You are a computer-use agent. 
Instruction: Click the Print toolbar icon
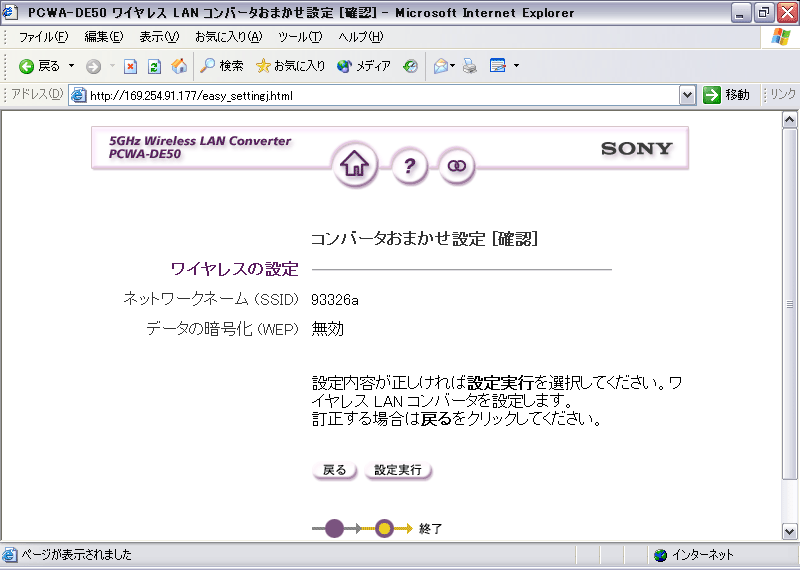[x=470, y=66]
